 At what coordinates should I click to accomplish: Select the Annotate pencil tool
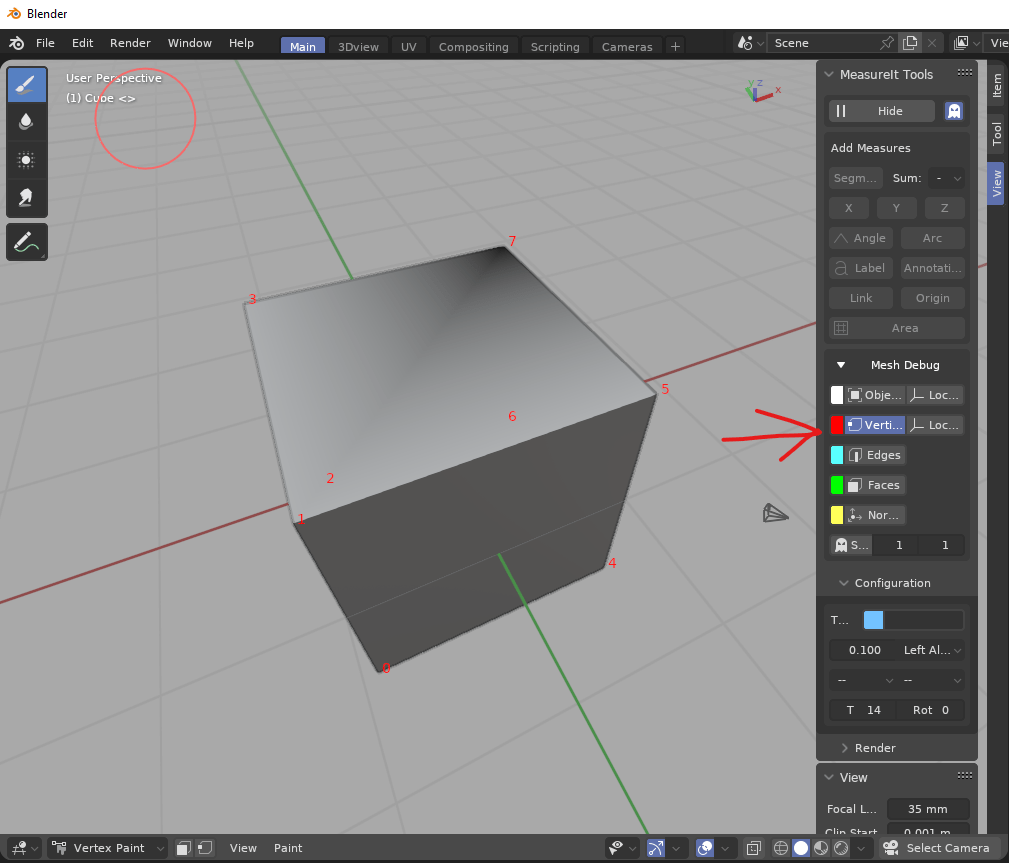coord(26,242)
